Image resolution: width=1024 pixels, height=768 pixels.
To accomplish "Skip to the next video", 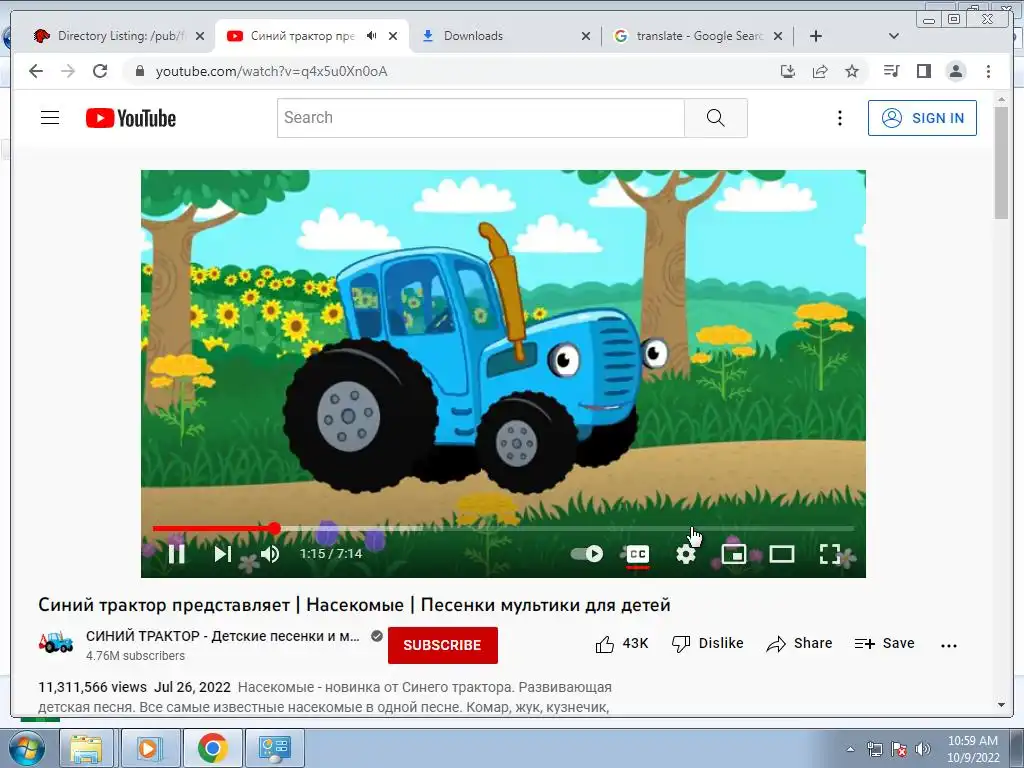I will pos(222,554).
